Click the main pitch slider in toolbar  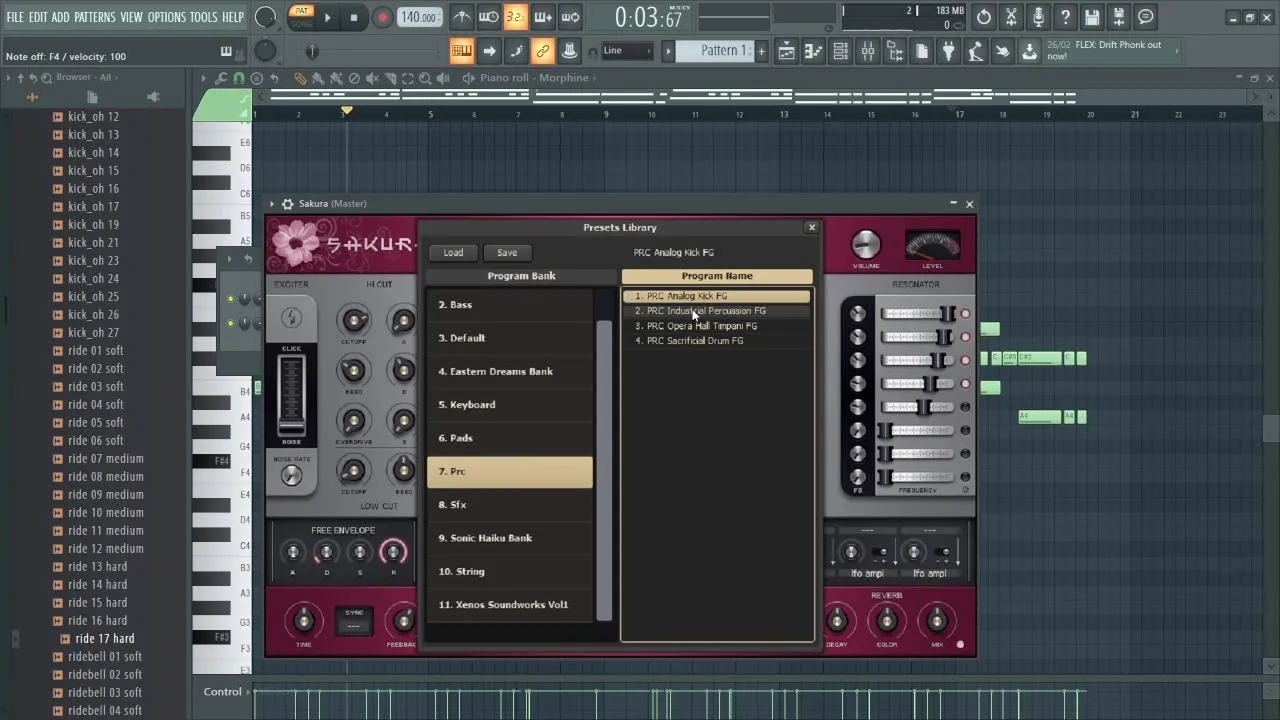click(x=312, y=51)
